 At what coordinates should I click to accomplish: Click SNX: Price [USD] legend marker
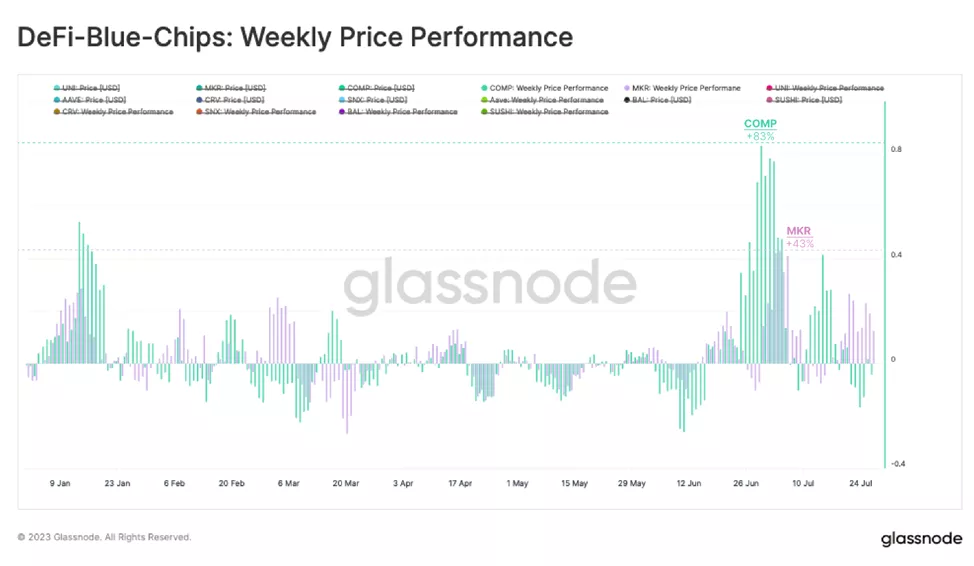coord(341,100)
